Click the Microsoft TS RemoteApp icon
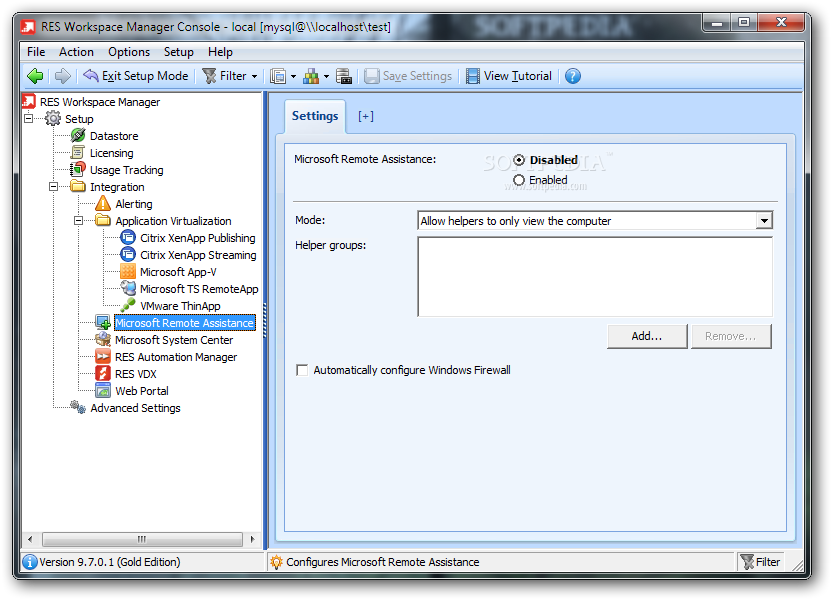This screenshot has height=600, width=832. (x=128, y=288)
